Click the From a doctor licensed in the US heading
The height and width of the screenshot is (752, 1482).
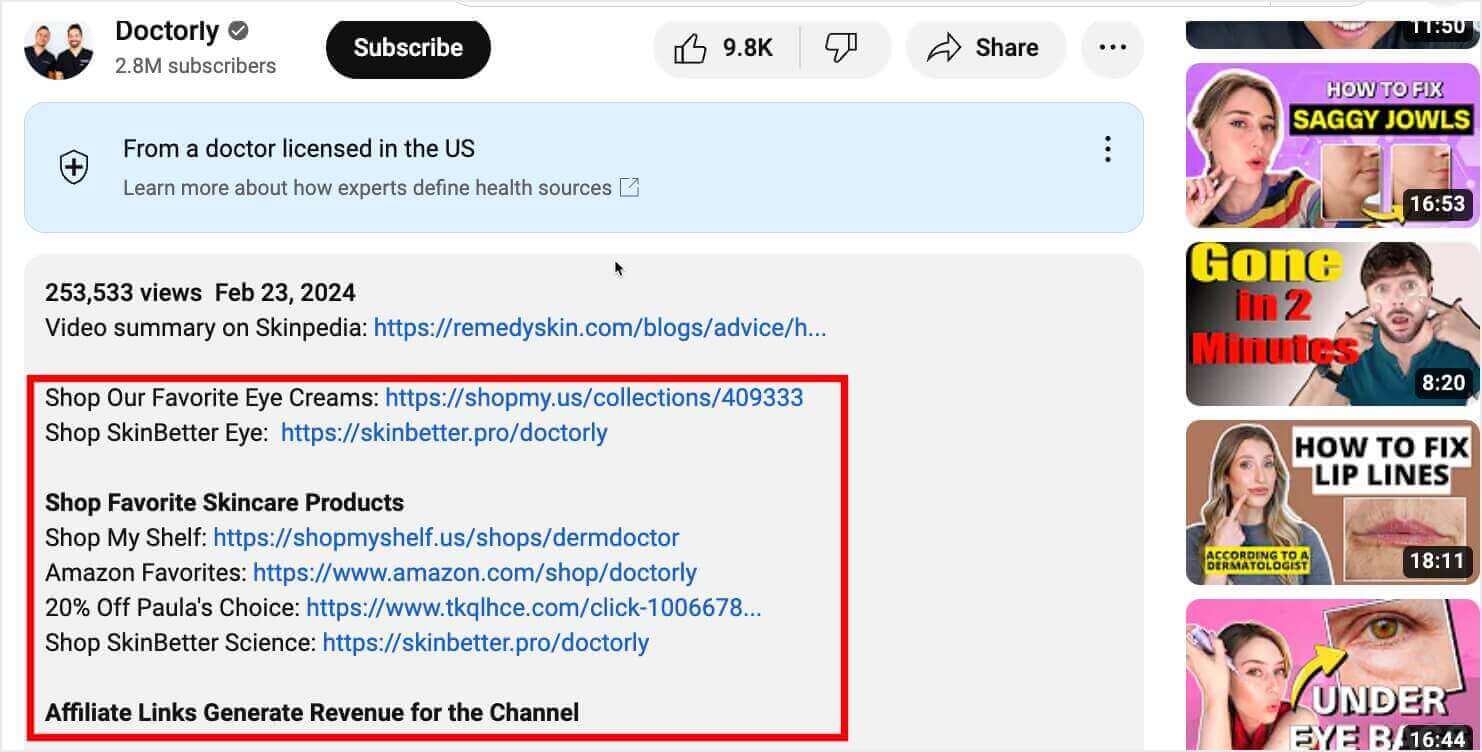point(299,149)
